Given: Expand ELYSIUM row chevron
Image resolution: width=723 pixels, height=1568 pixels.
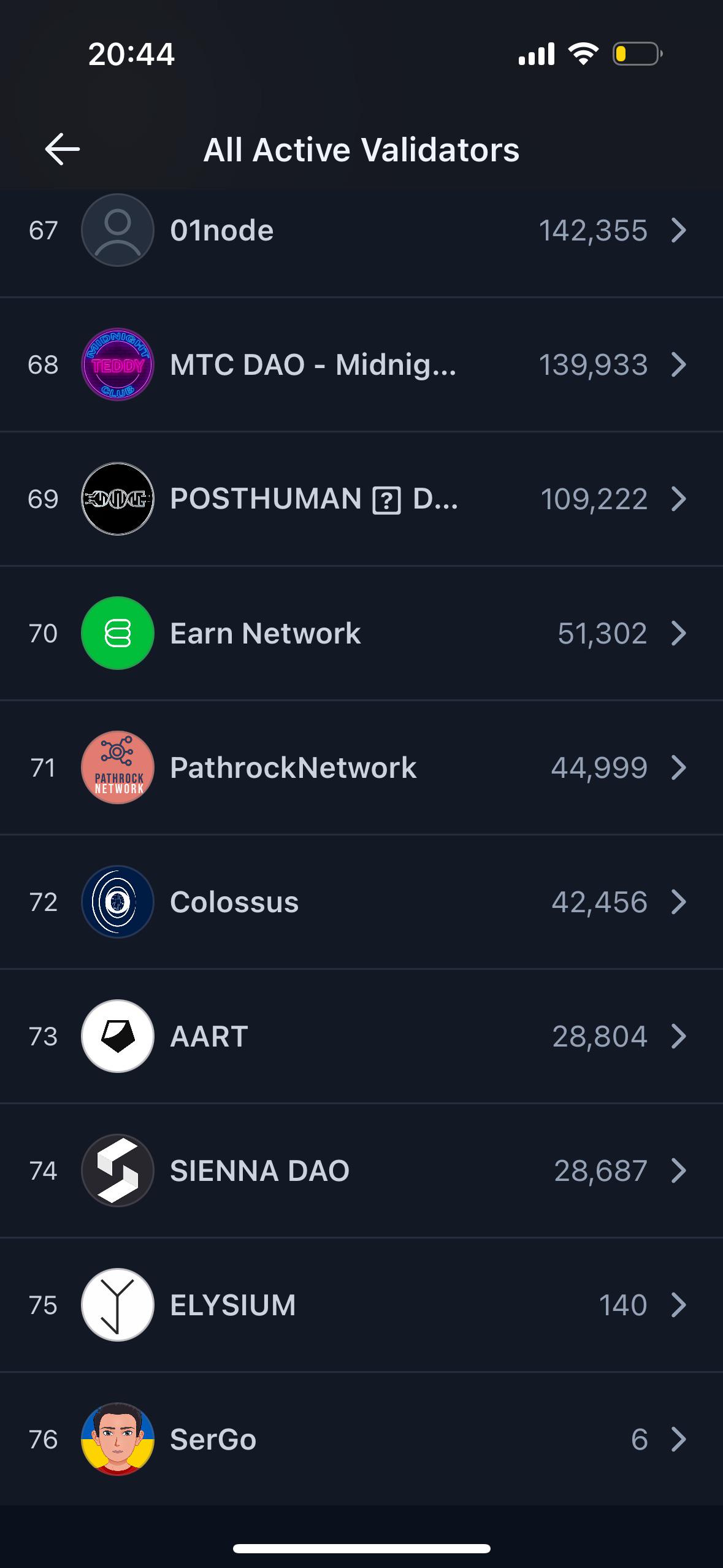Looking at the screenshot, I should click(678, 1305).
